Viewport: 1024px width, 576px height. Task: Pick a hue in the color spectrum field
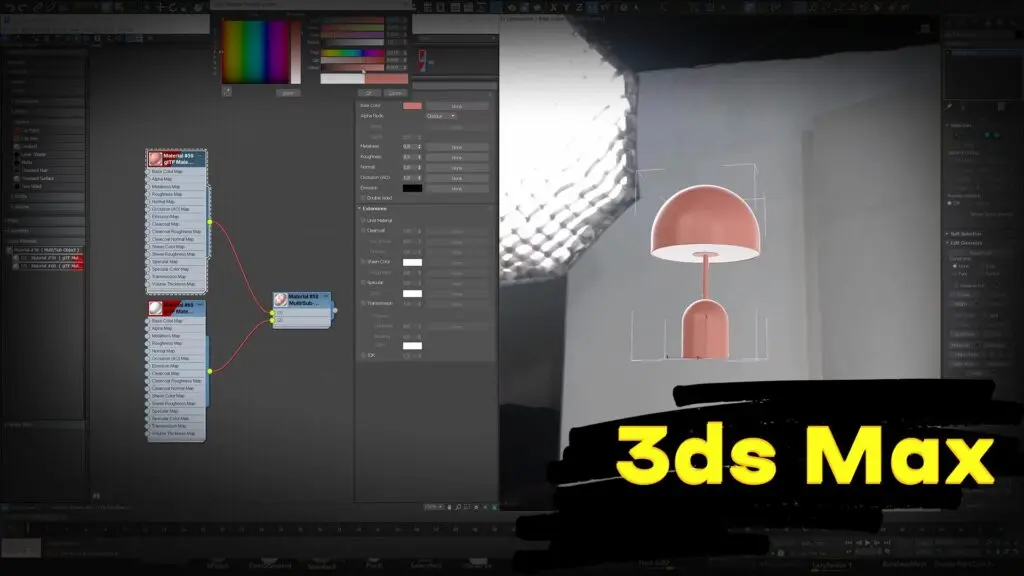[x=256, y=51]
